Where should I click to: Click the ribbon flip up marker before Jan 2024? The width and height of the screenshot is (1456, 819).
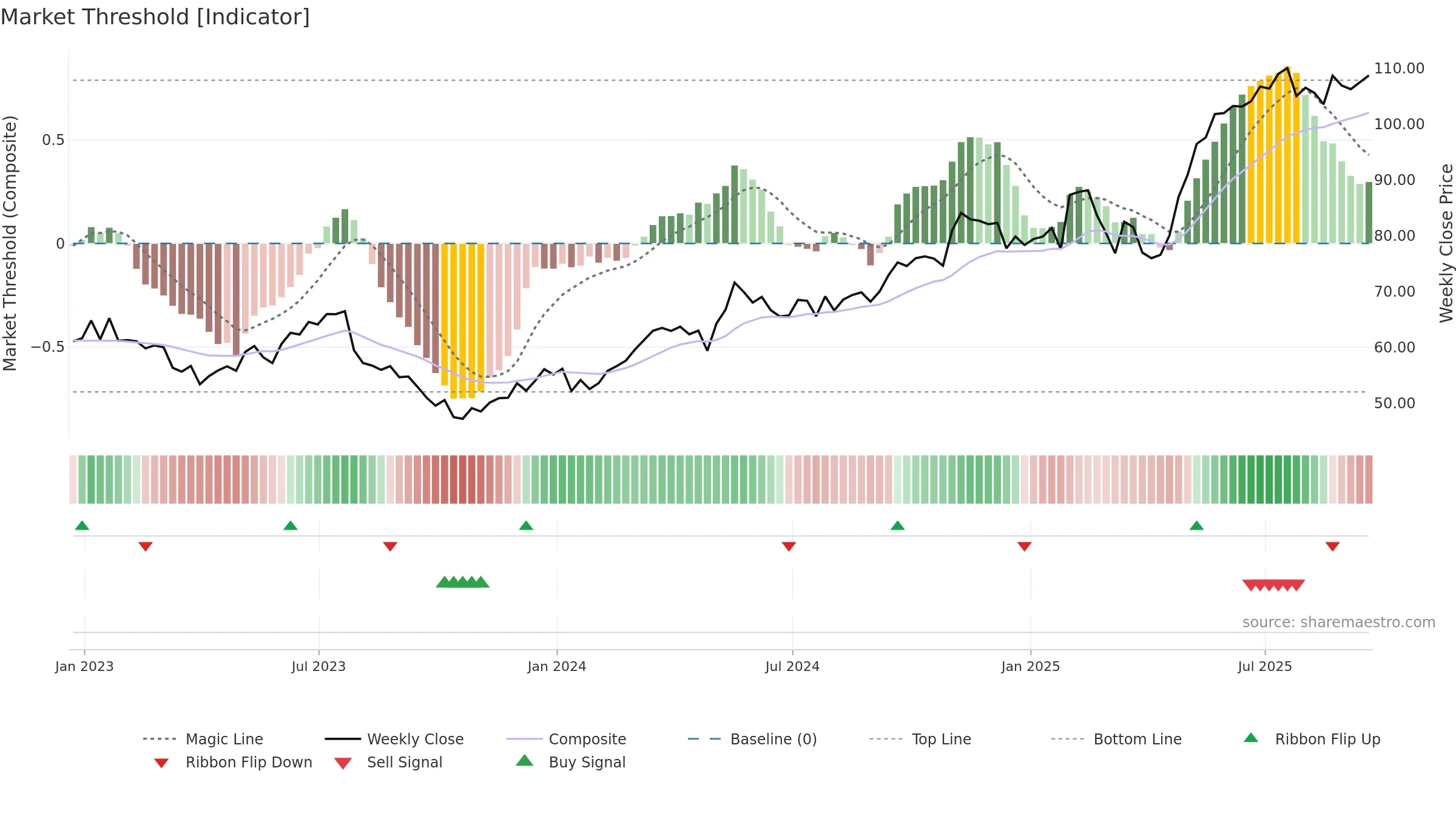click(x=526, y=525)
